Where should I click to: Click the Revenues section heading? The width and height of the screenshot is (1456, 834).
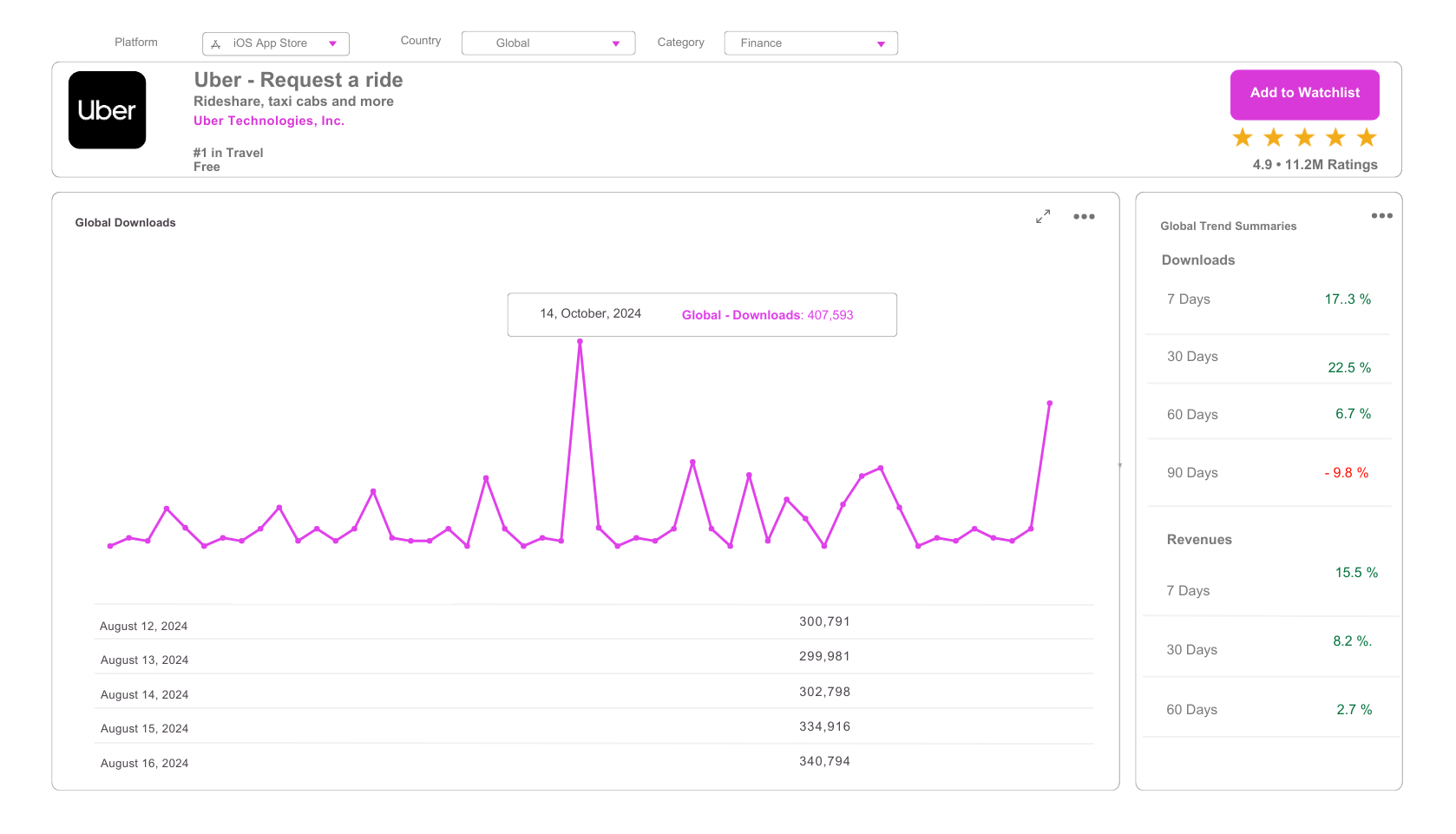(x=1199, y=540)
